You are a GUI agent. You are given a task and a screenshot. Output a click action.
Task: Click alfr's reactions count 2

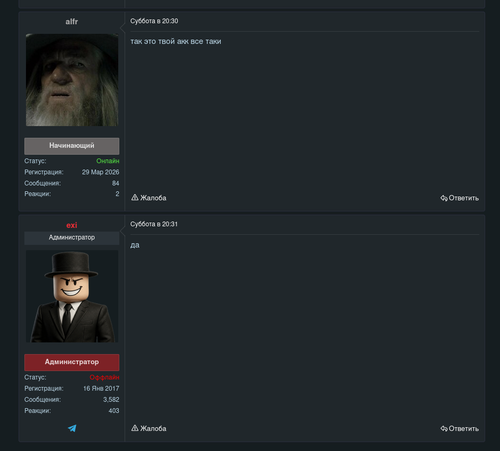[x=117, y=194]
